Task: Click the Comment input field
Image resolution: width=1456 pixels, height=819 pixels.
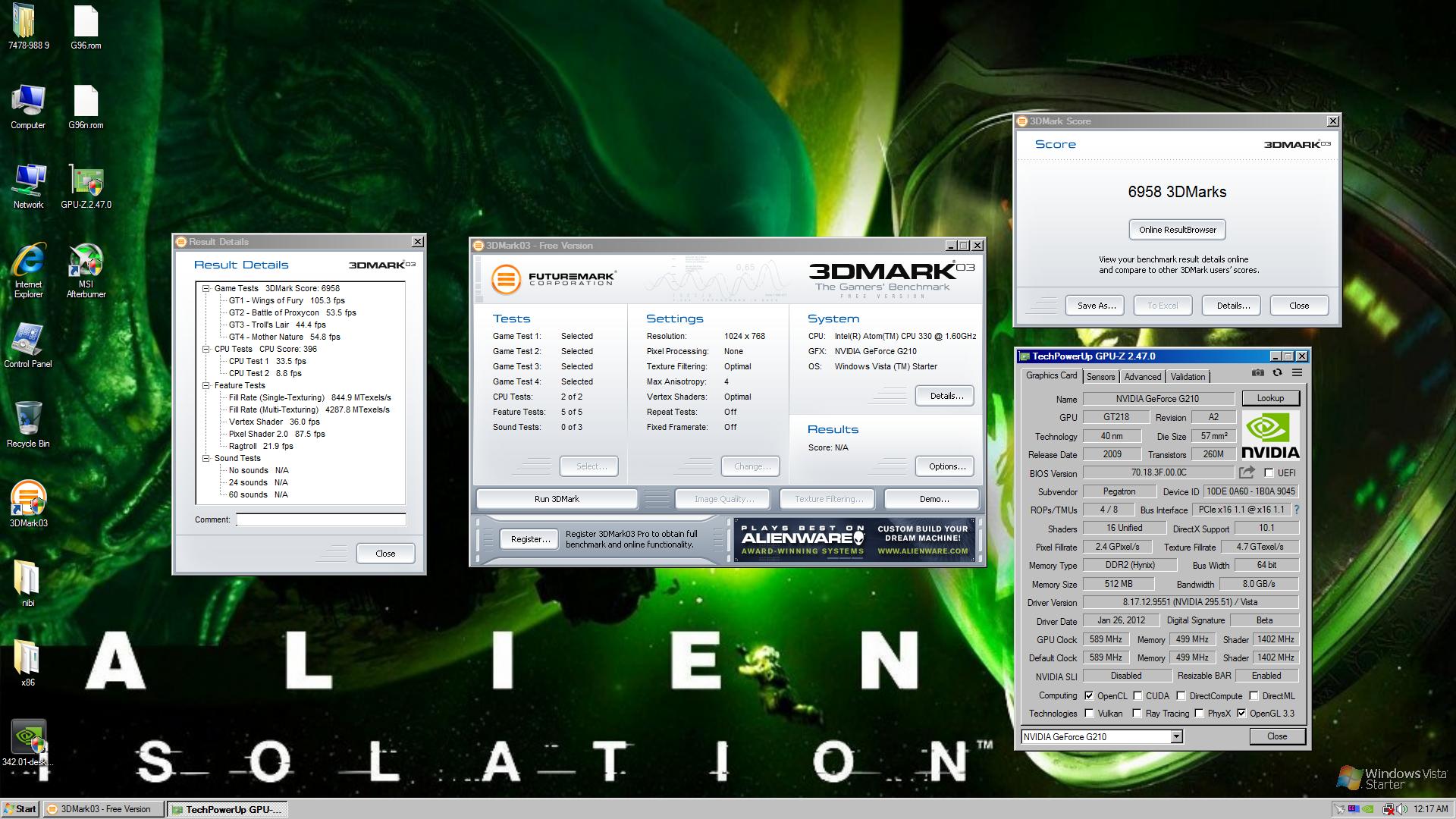Action: point(321,520)
